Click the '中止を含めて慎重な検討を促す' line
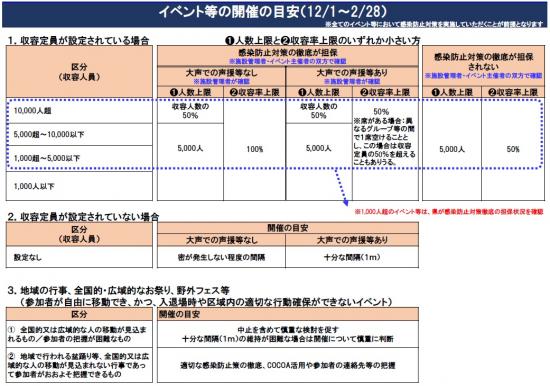Viewport: 550px width, 386px height. pyautogui.click(x=288, y=330)
